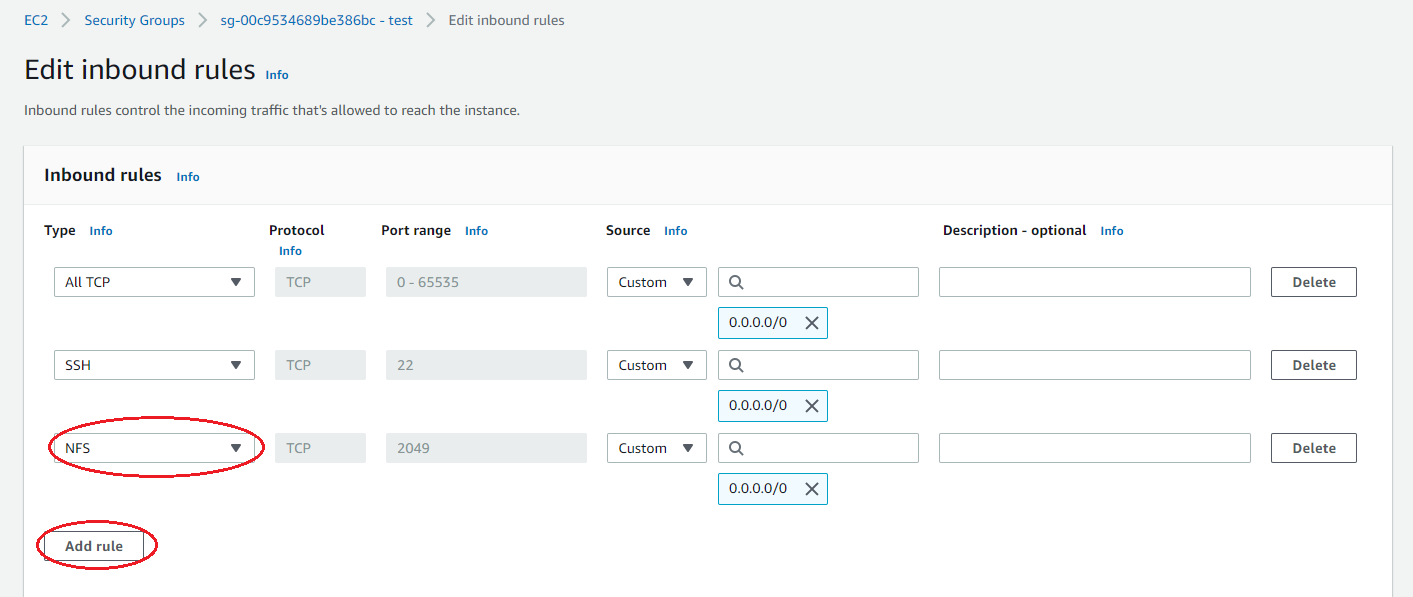This screenshot has width=1413, height=597.
Task: Open Custom source dropdown for NFS rule
Action: (656, 448)
